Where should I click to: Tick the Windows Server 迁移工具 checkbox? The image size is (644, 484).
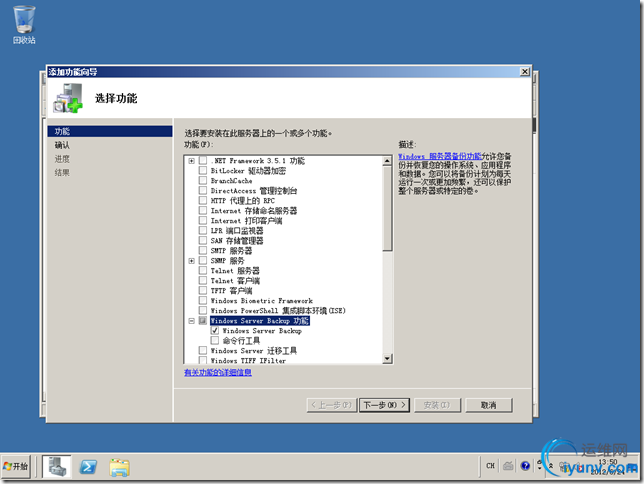(202, 350)
